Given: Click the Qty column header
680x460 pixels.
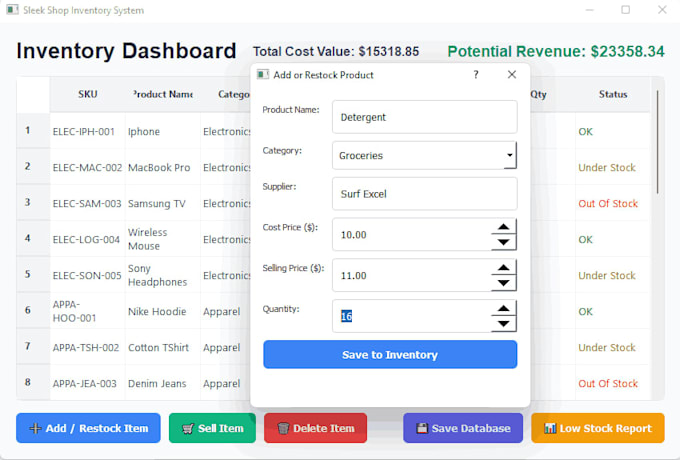Looking at the screenshot, I should tap(539, 94).
